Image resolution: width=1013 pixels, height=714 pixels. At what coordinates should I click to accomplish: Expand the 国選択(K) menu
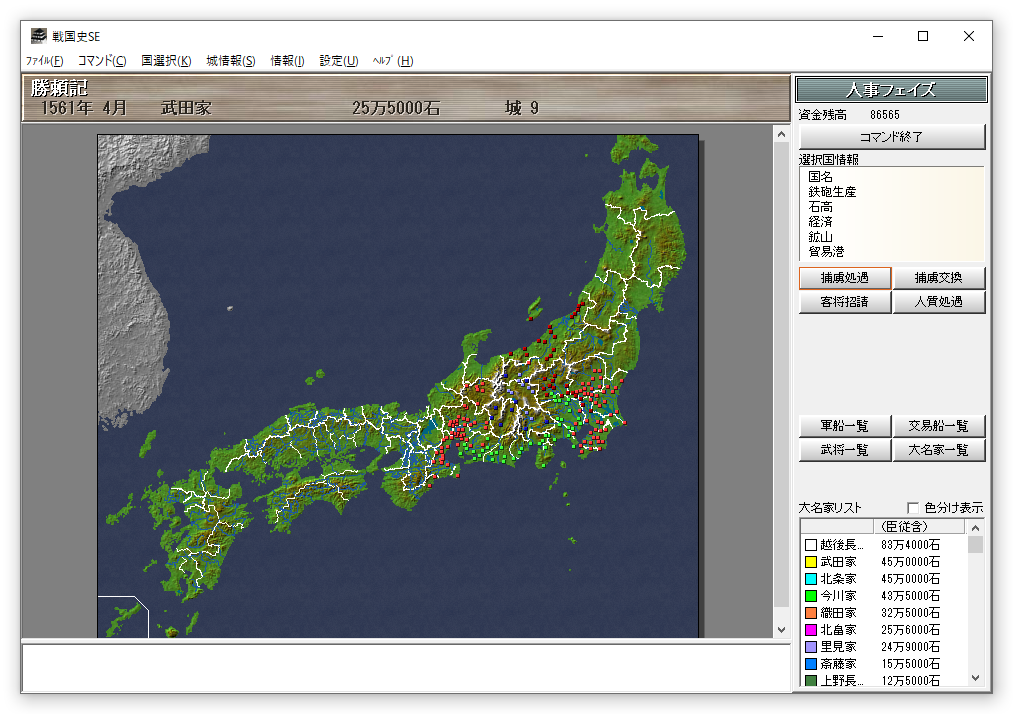[166, 61]
